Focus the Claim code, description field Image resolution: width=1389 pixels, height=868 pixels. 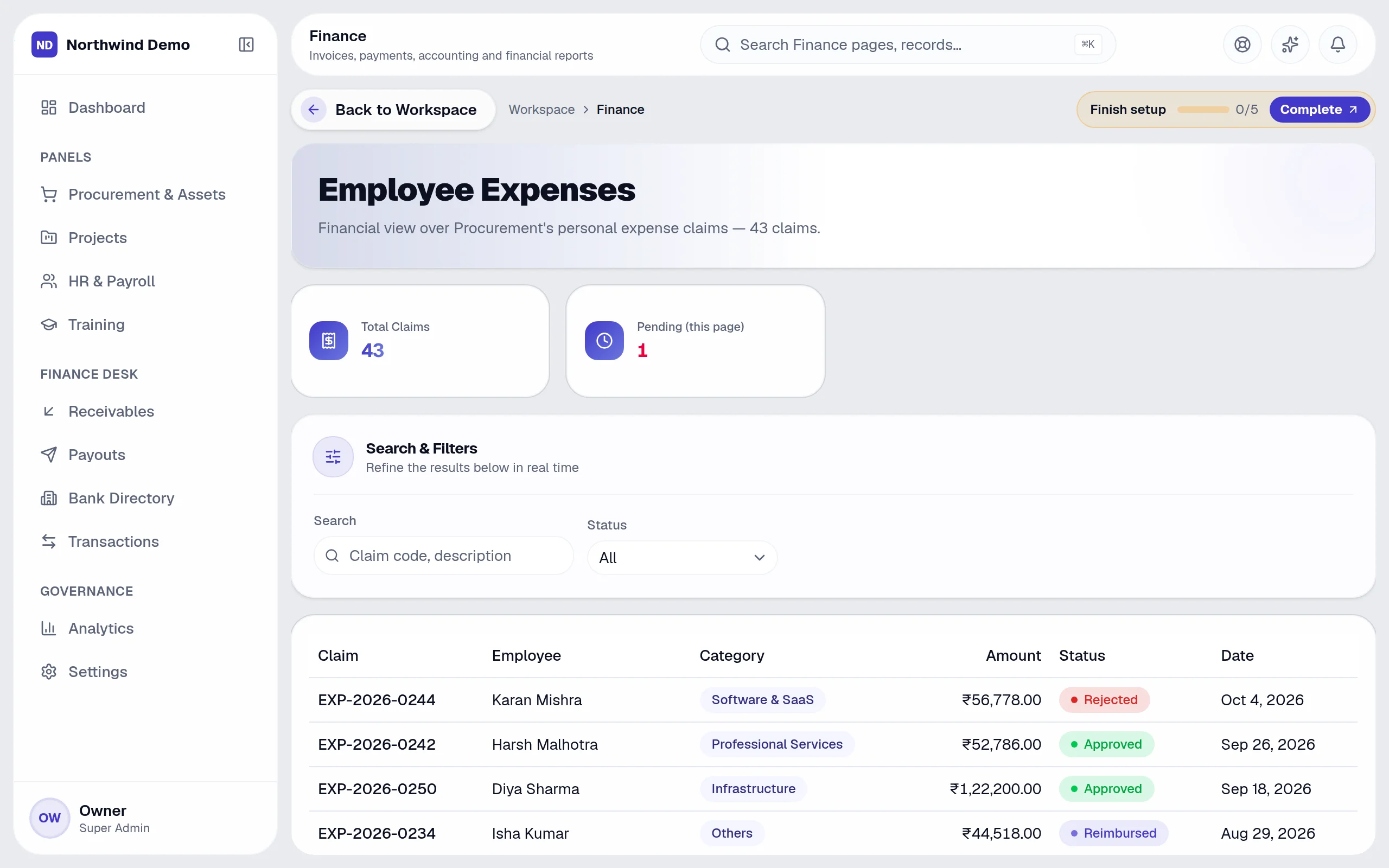(443, 556)
